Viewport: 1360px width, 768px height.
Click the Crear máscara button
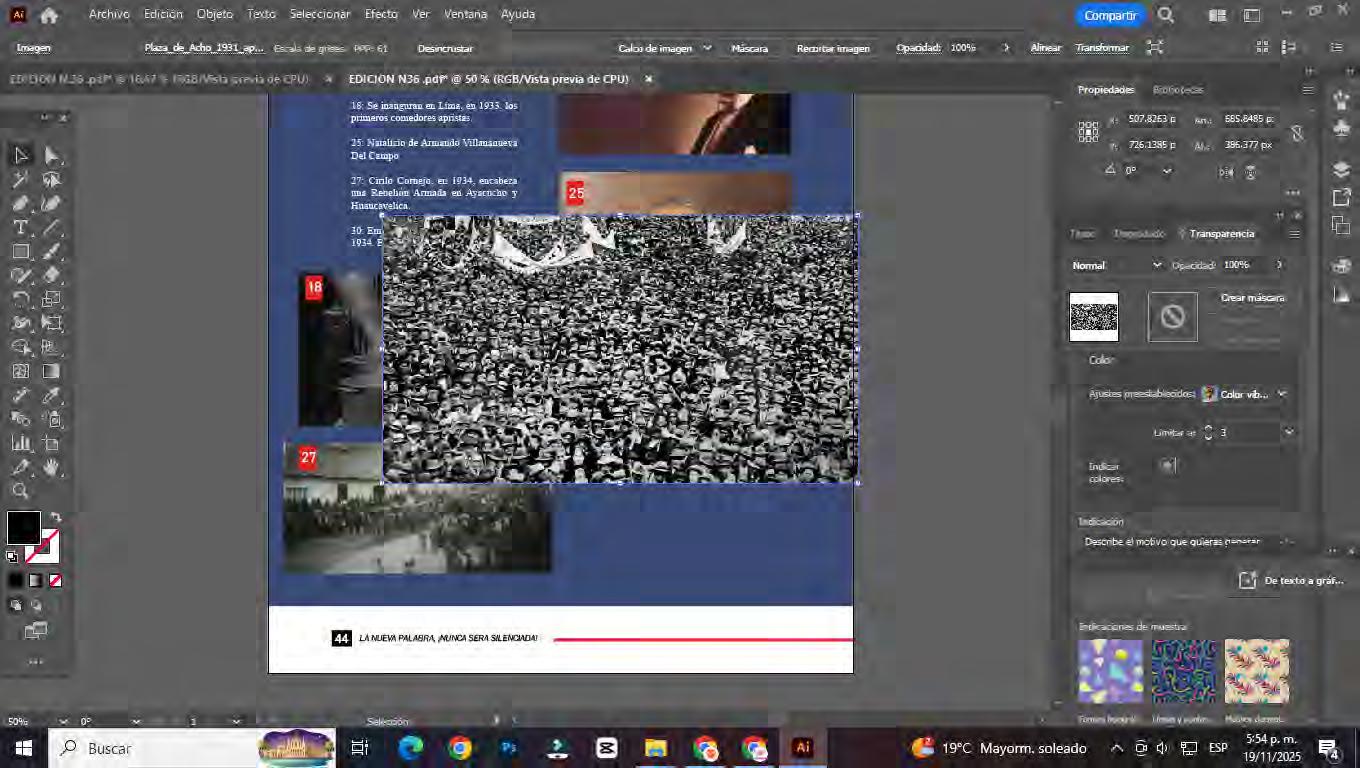(1252, 298)
